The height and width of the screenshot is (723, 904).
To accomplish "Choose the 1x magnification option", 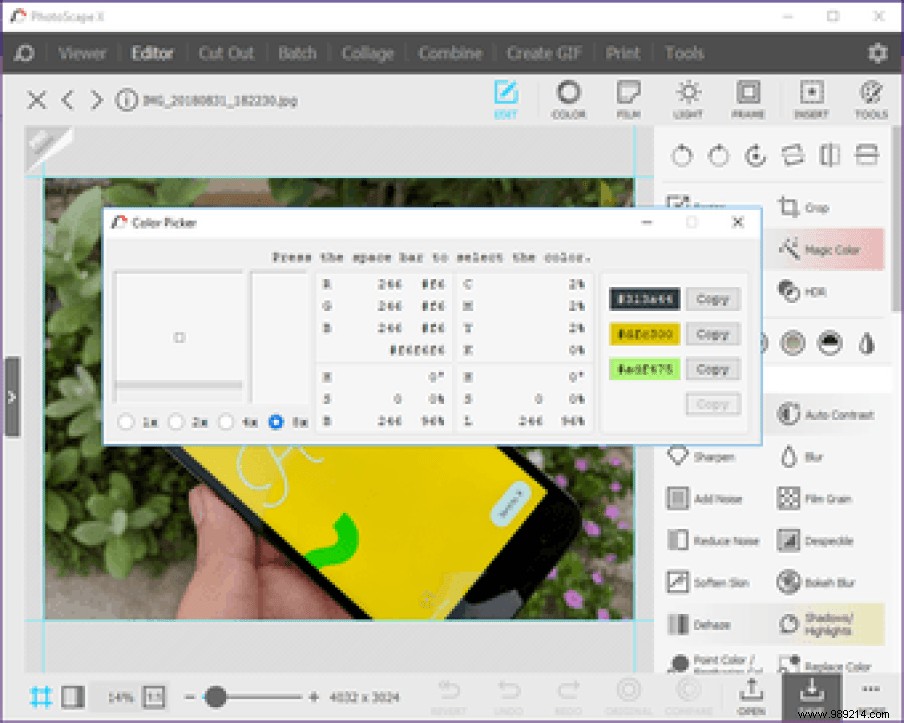I will [x=126, y=422].
